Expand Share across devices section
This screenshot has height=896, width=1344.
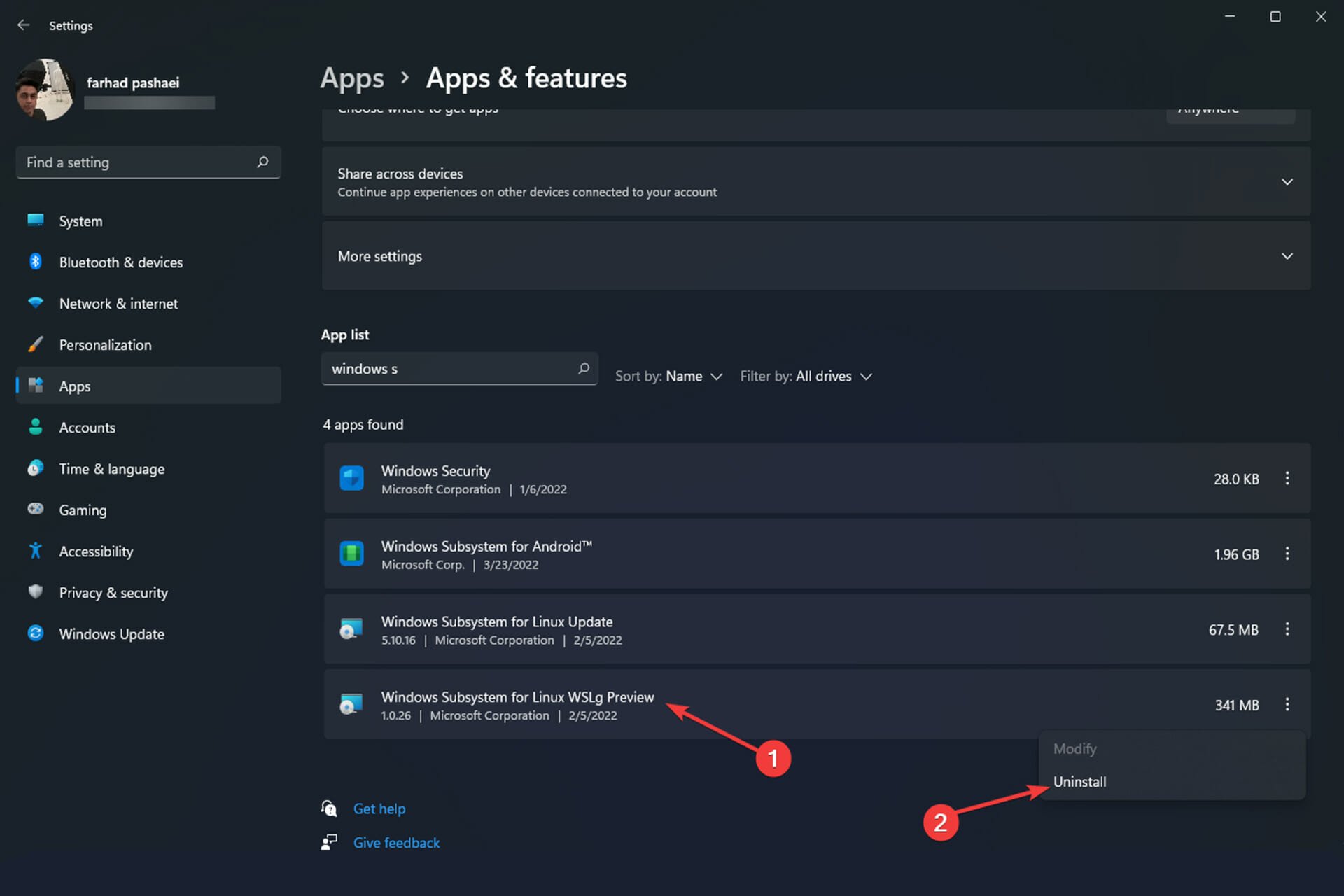point(816,182)
